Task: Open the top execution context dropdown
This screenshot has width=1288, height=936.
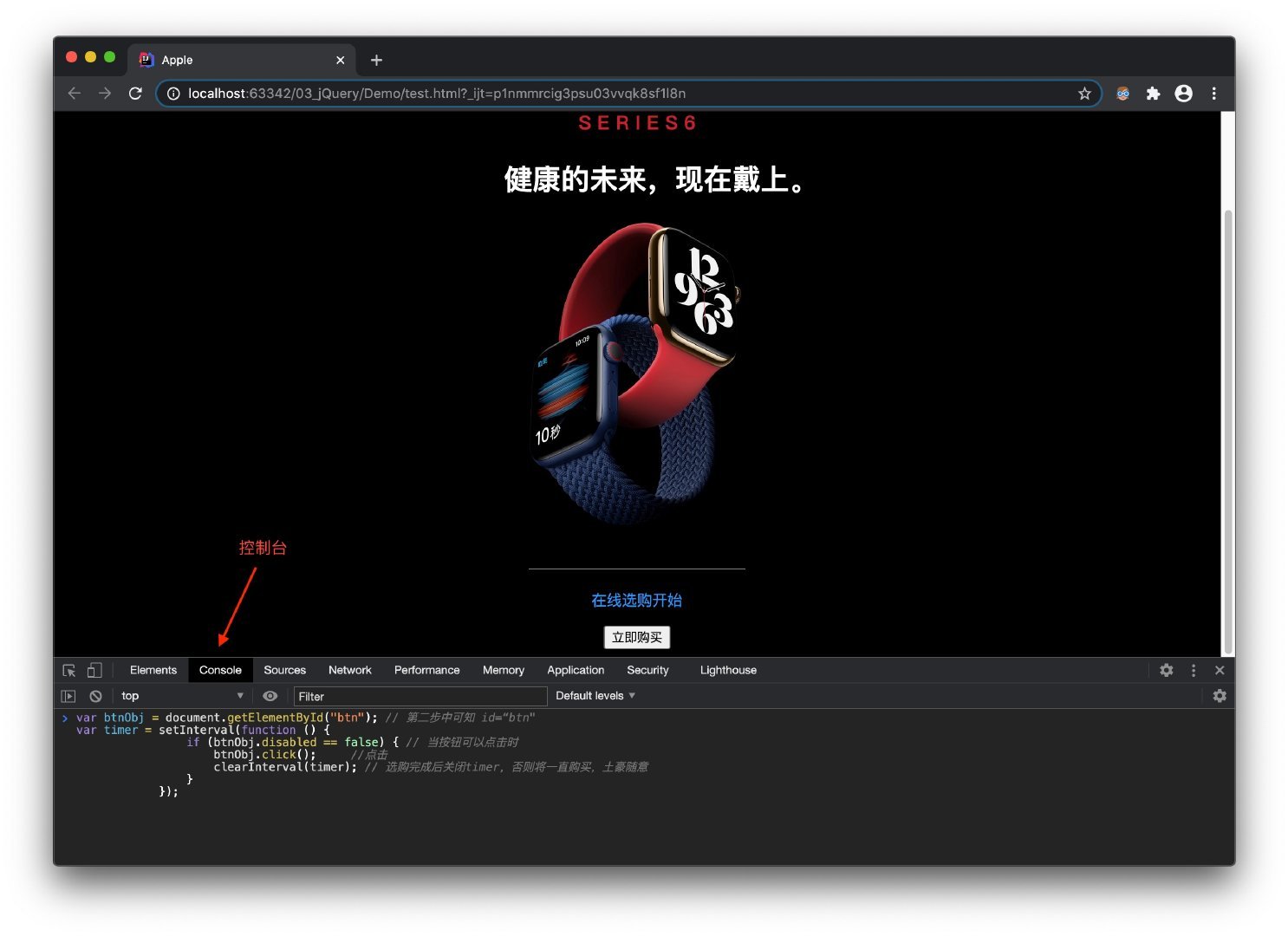Action: pos(182,696)
